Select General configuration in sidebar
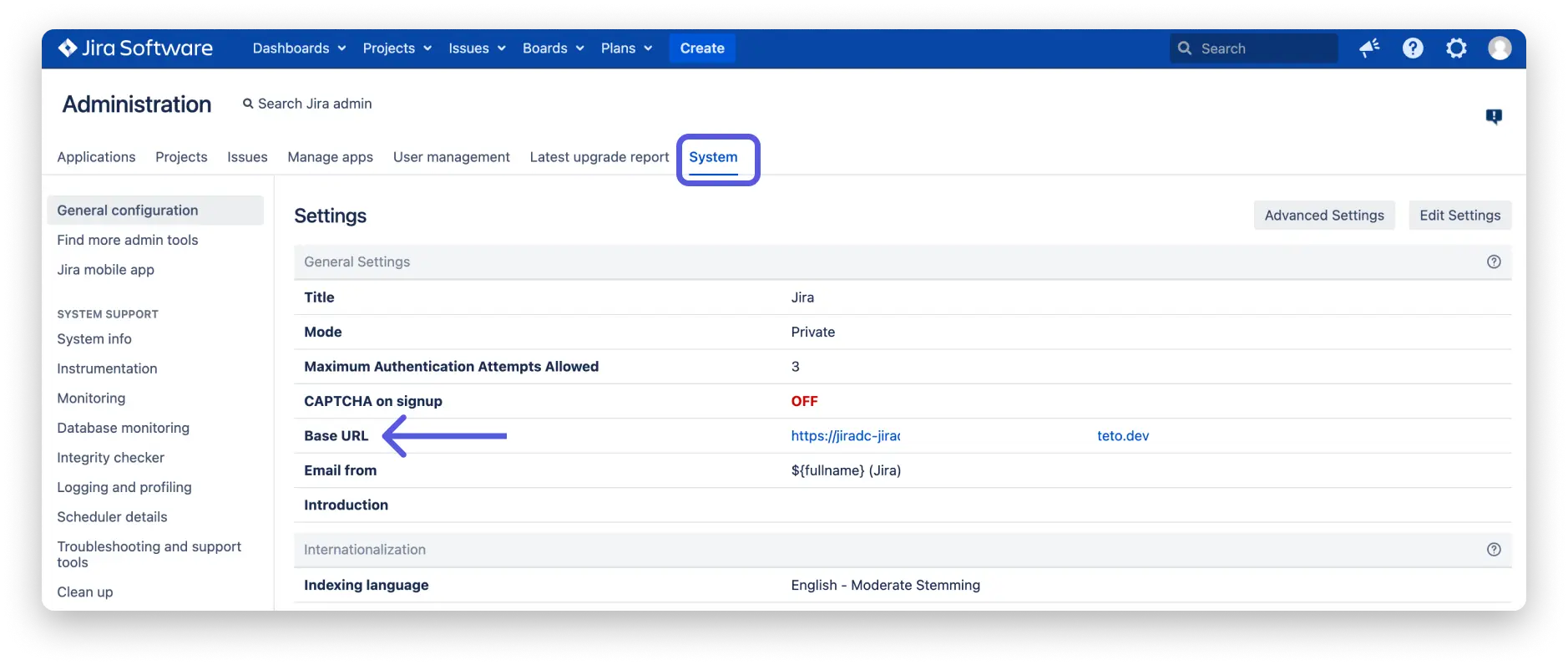This screenshot has width=1568, height=665. 155,211
